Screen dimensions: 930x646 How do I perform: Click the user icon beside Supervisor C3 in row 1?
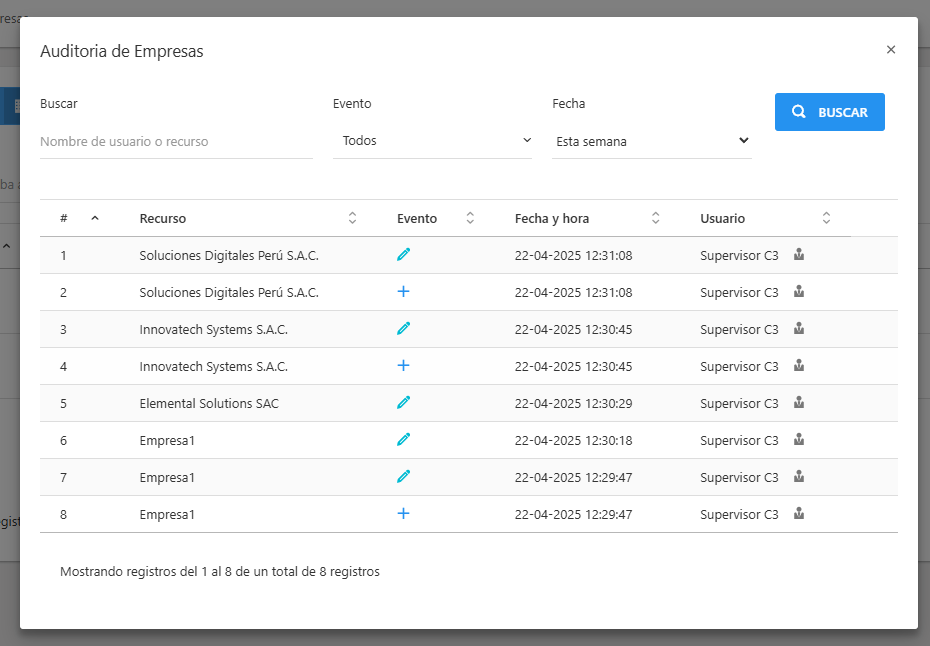(x=799, y=254)
